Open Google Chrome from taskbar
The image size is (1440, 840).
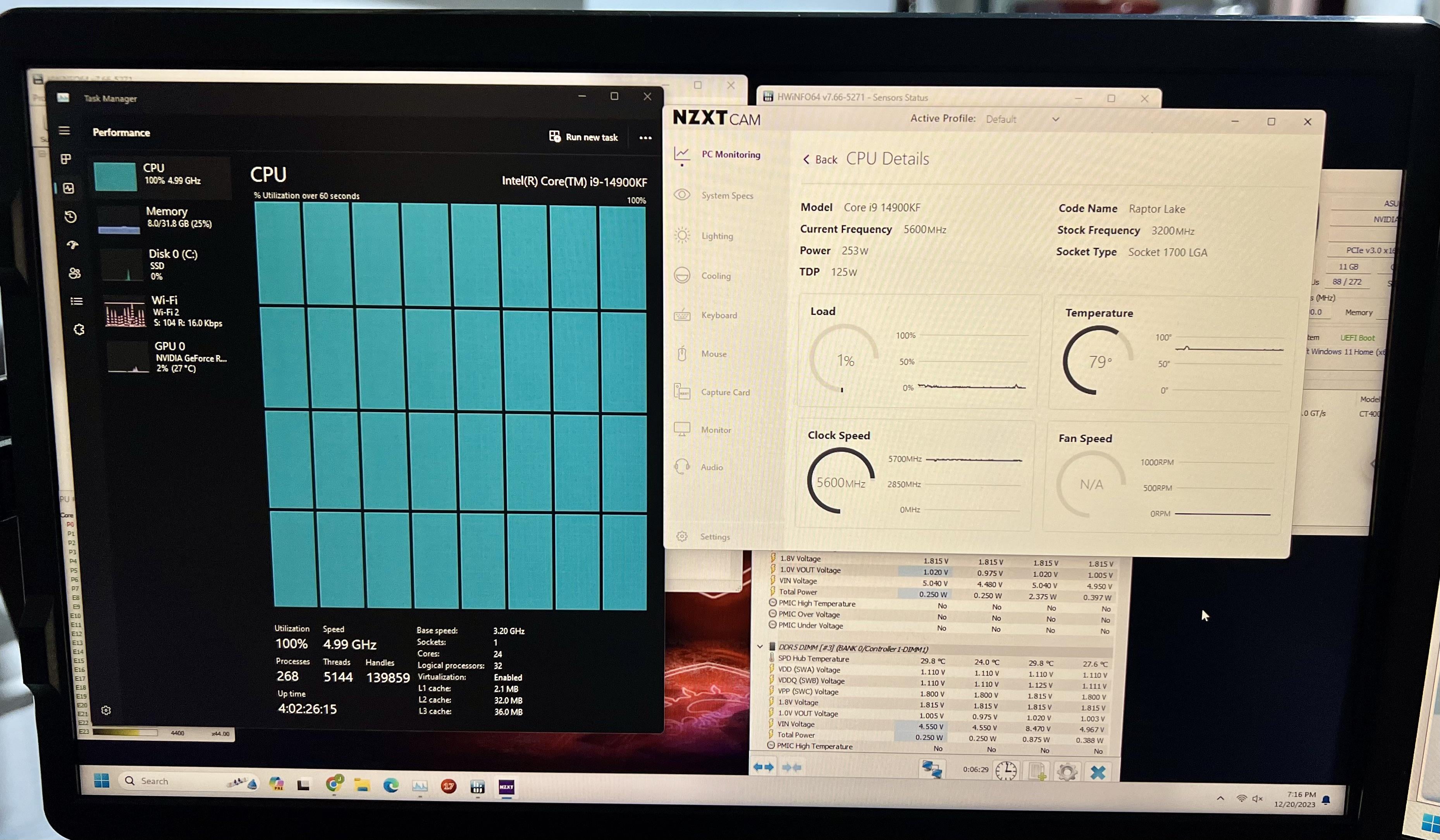(x=334, y=783)
